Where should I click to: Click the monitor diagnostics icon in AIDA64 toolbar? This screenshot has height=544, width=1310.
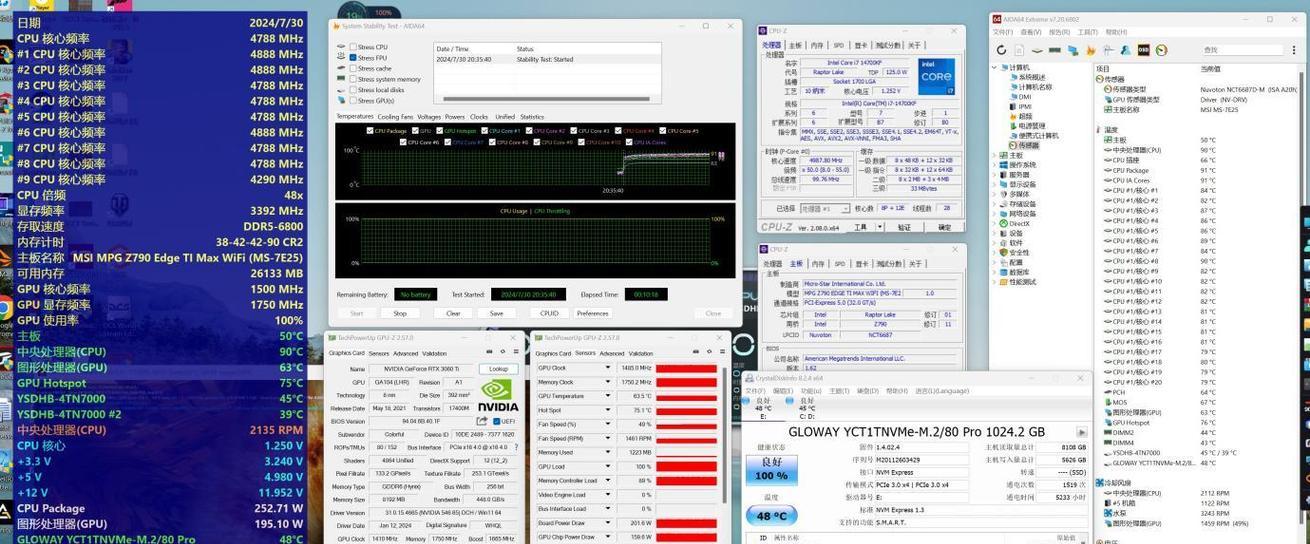coord(1073,50)
